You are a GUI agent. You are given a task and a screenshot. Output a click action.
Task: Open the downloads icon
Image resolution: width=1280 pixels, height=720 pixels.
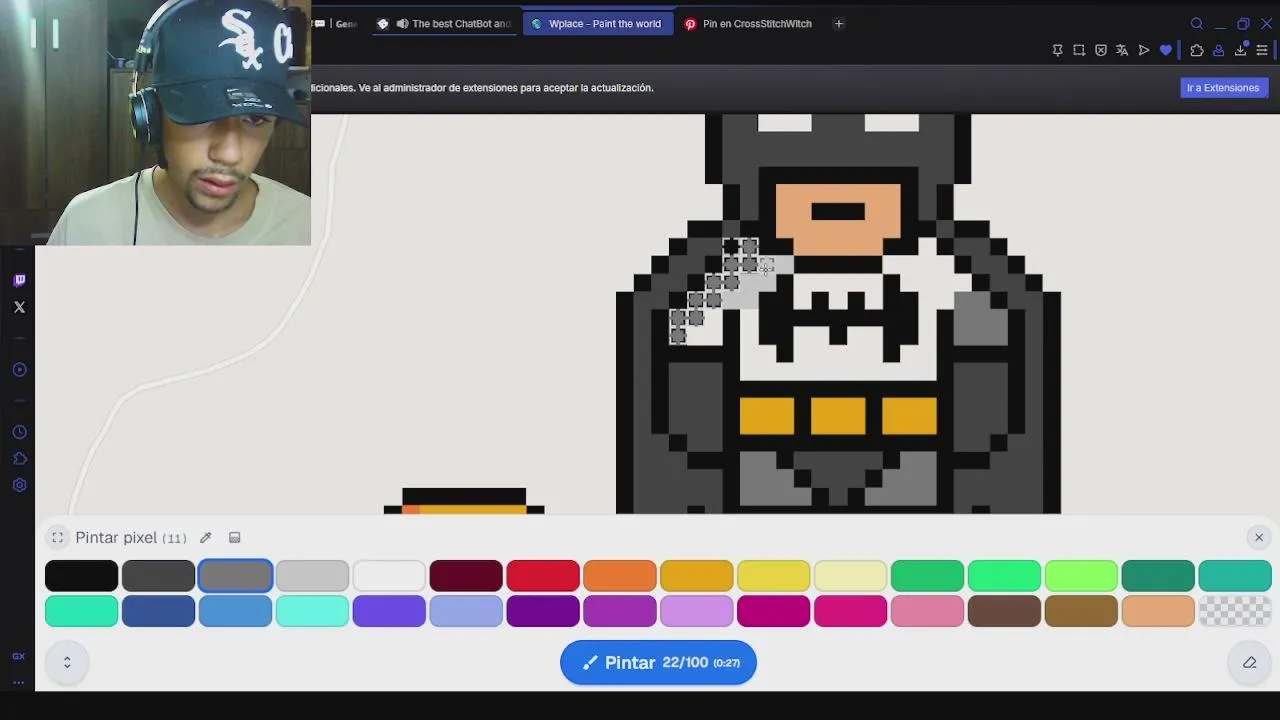1241,50
